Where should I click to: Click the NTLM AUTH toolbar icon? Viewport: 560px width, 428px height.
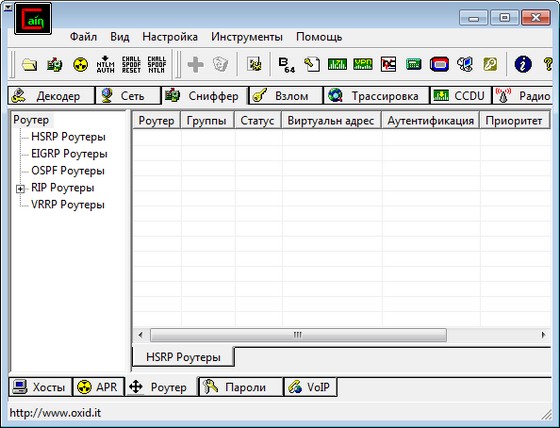(x=106, y=65)
